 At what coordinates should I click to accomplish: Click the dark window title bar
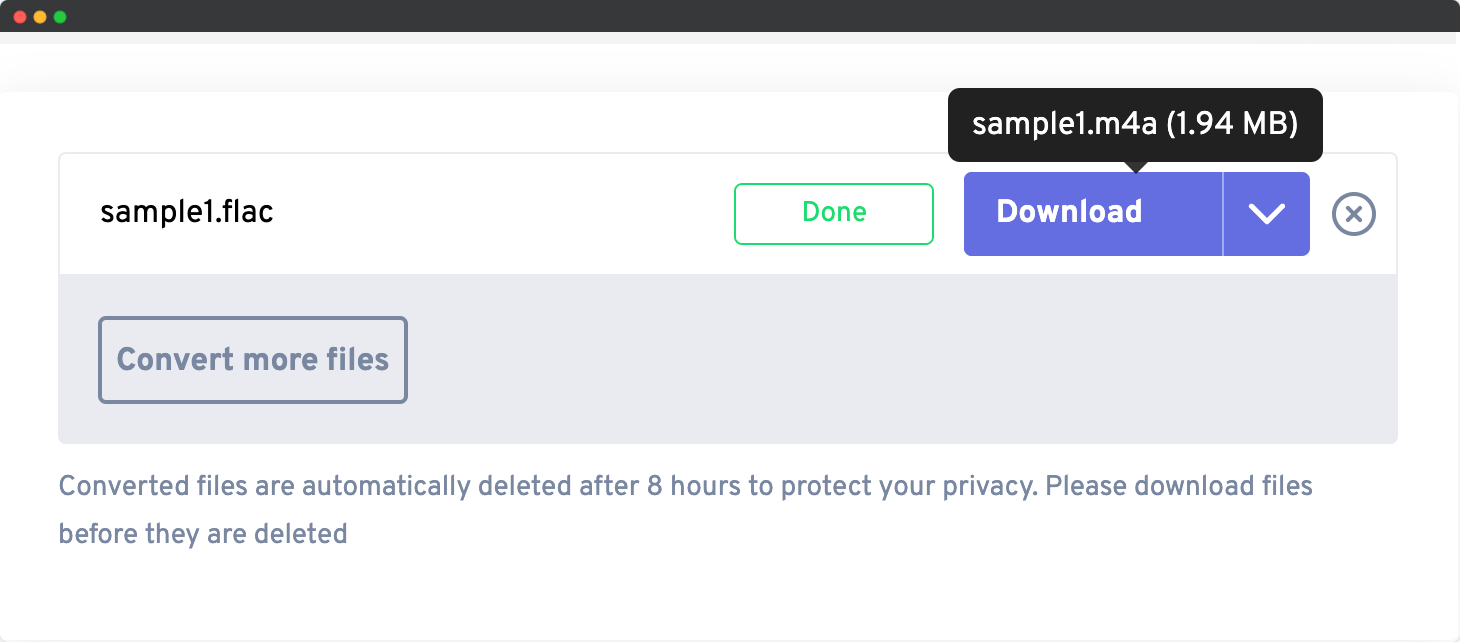point(730,17)
